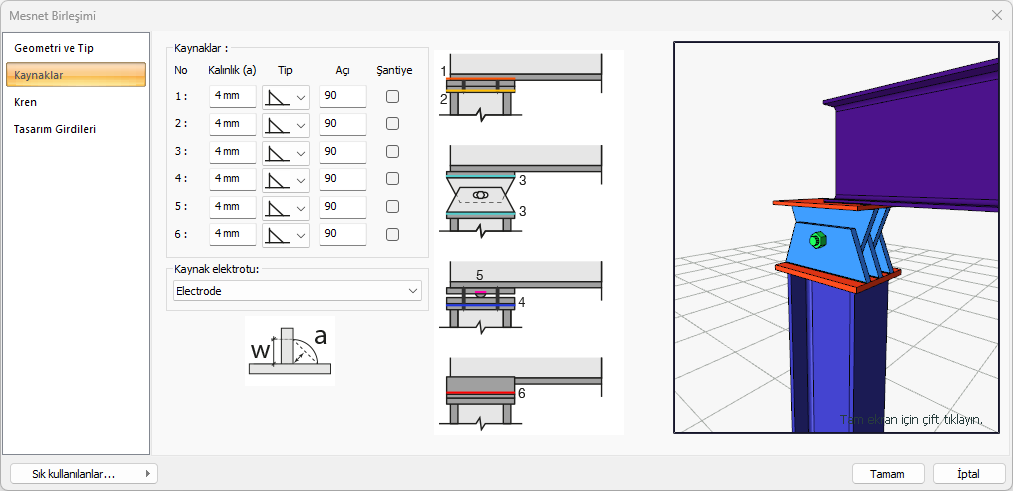Viewport: 1013px width, 491px height.
Task: Click the fillet weld thickness legend image
Action: 289,351
